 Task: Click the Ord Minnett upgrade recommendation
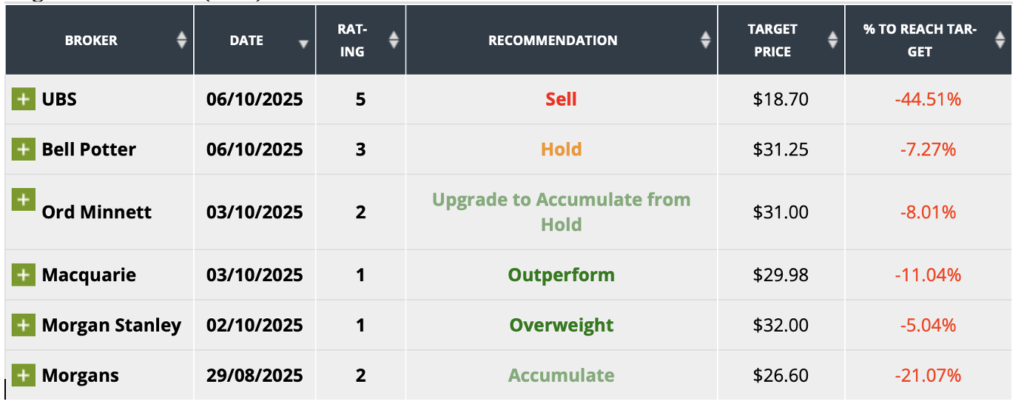click(561, 212)
